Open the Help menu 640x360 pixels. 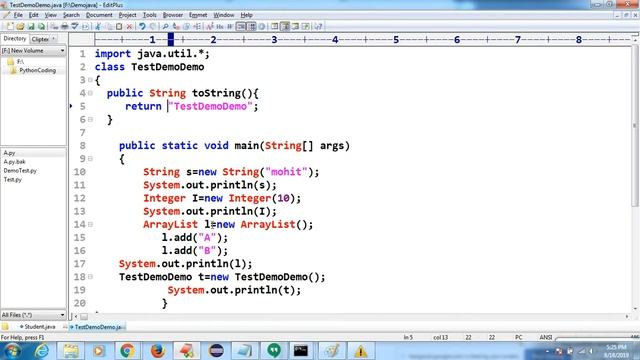pos(247,15)
